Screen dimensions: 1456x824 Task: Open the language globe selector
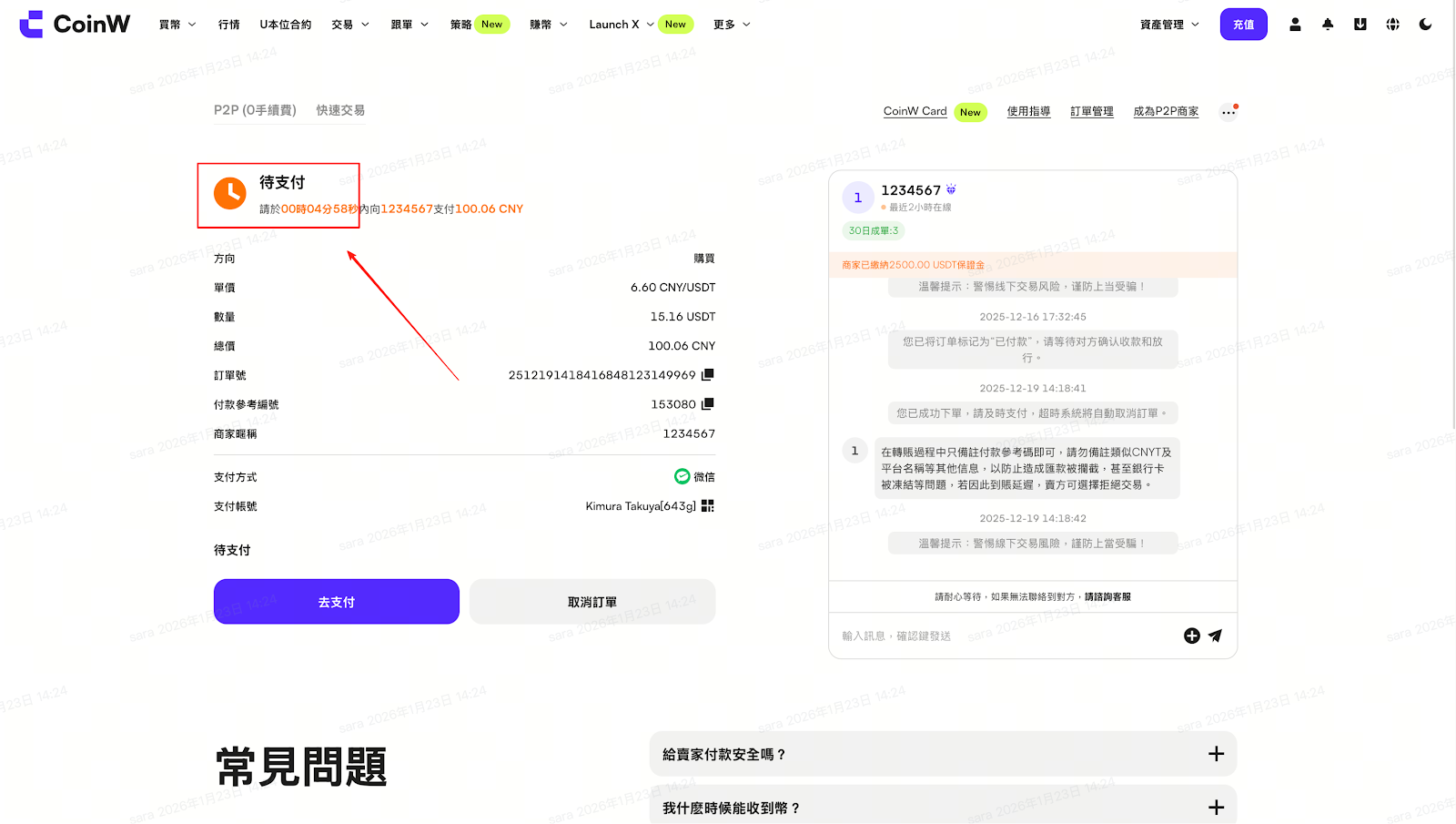pyautogui.click(x=1392, y=25)
